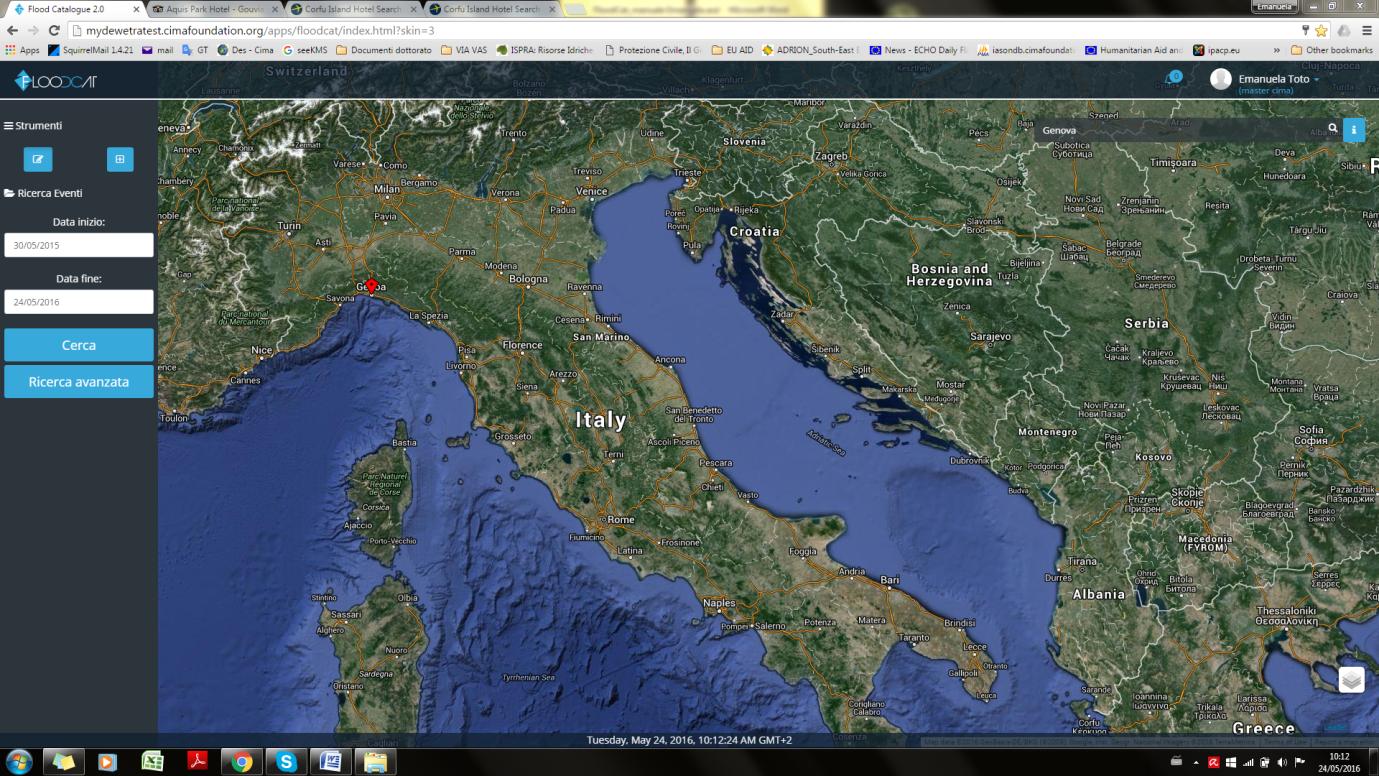Screen dimensions: 1379x776
Task: Open the map layers switcher icon
Action: coord(1352,680)
